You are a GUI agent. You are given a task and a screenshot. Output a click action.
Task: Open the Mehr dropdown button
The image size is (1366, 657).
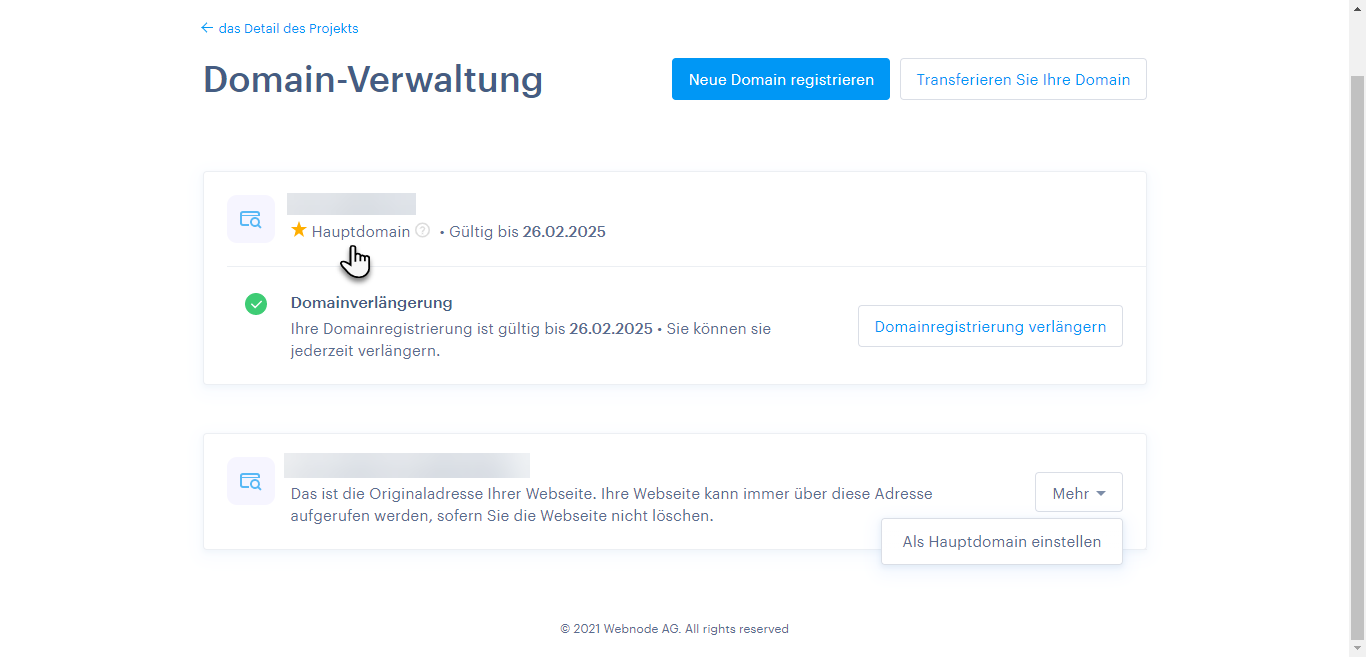coord(1078,493)
